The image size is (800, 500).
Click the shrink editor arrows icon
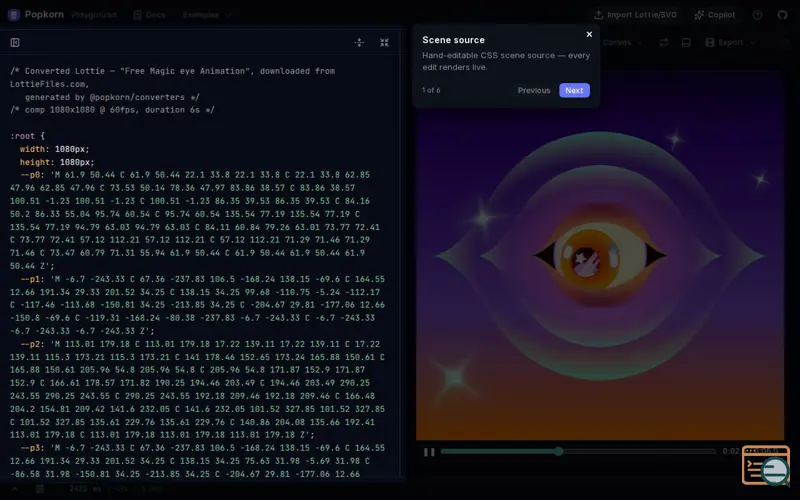click(x=384, y=42)
